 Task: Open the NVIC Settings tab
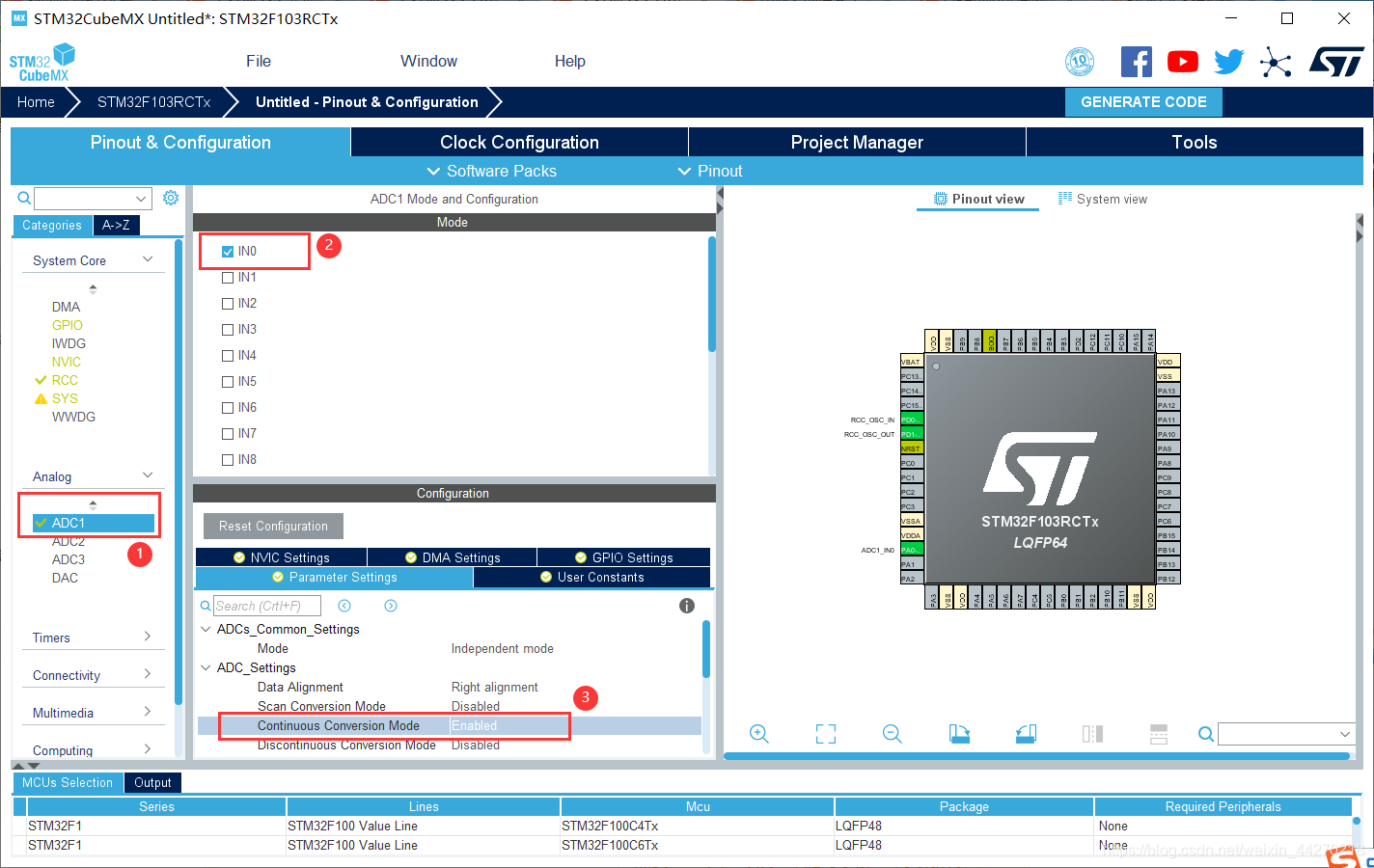click(281, 557)
